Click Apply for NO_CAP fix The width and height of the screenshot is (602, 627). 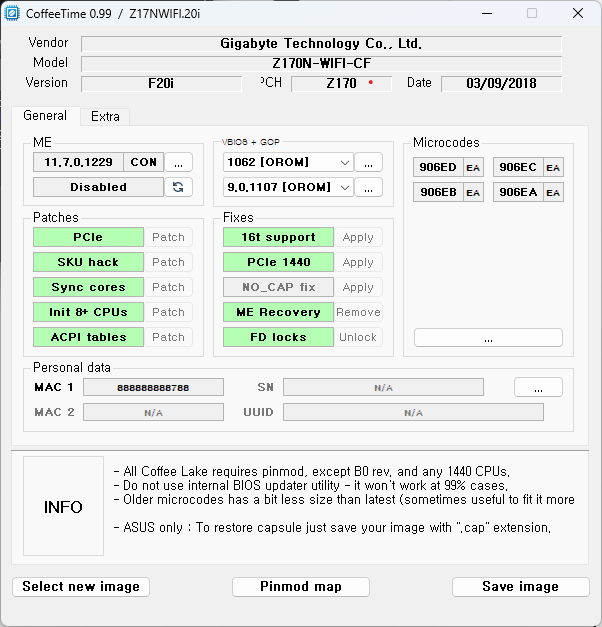coord(358,287)
